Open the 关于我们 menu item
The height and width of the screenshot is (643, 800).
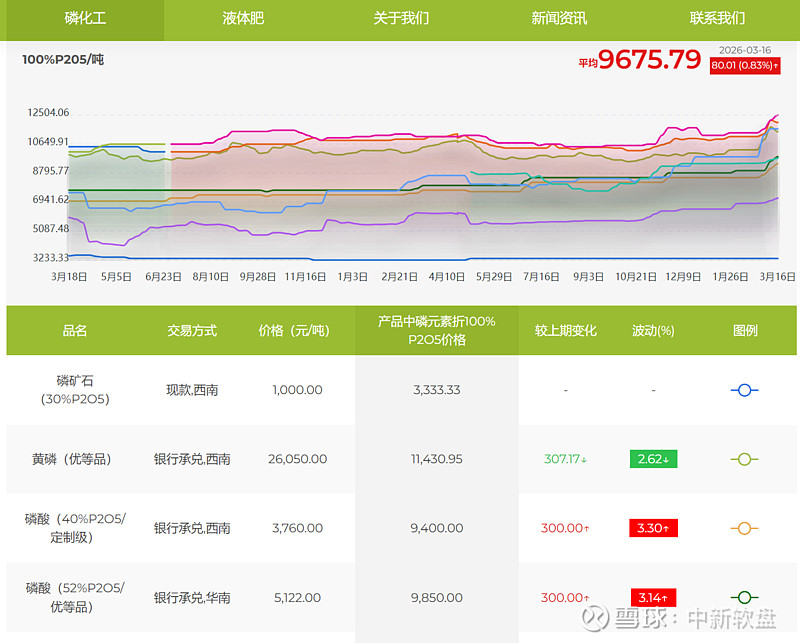tap(401, 19)
